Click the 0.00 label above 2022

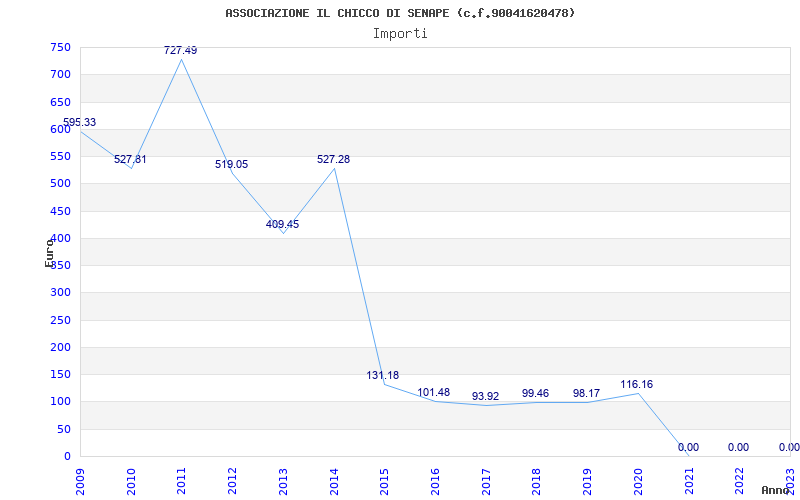click(x=738, y=447)
